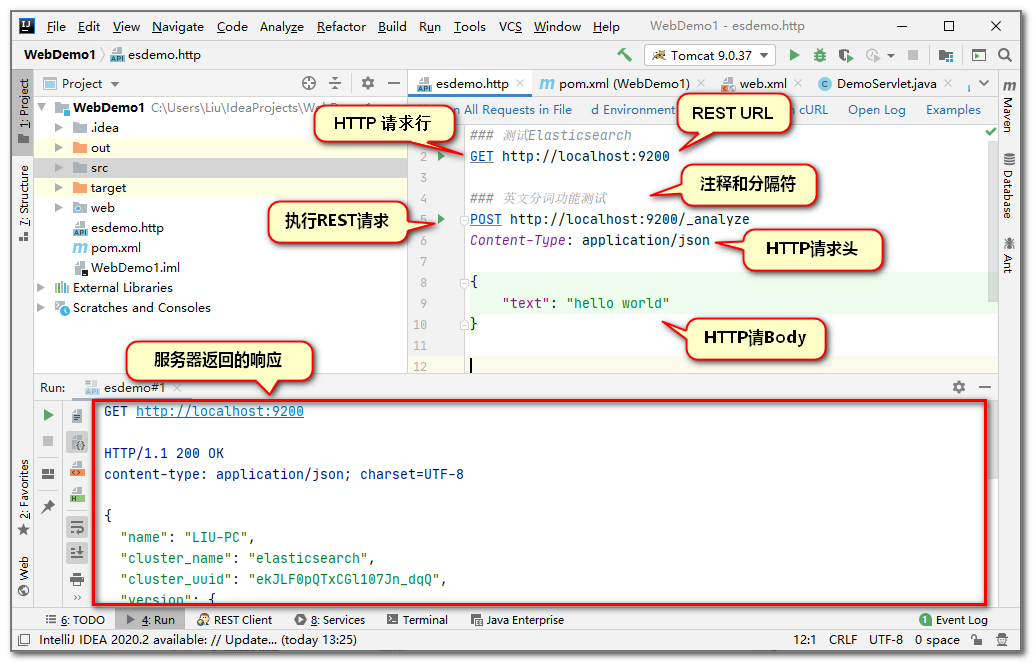Run the GET request on line 2
Viewport: 1033px width, 663px height.
(441, 156)
